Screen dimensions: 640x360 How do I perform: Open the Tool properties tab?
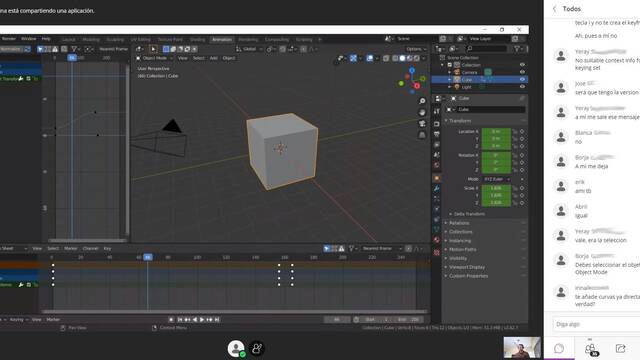coord(437,111)
